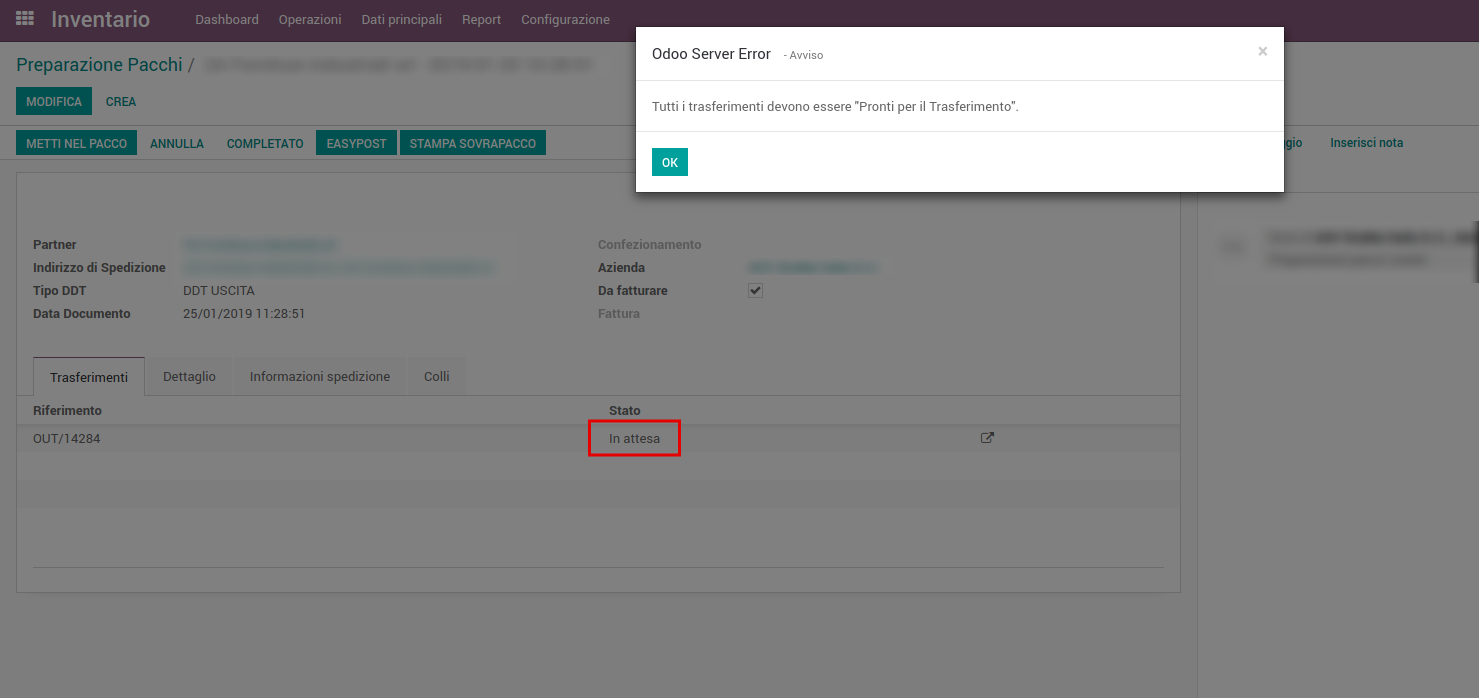1479x698 pixels.
Task: Switch to the Dettaglio tab
Action: [x=189, y=377]
